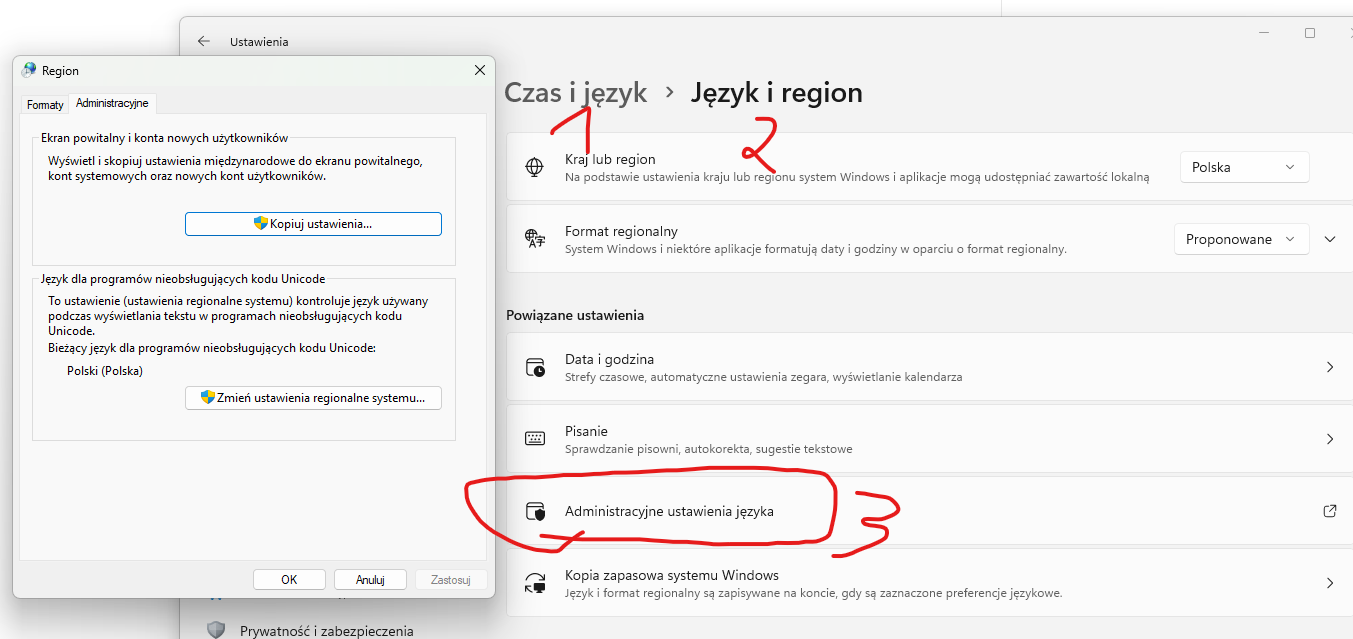The width and height of the screenshot is (1353, 639).
Task: Confirm the Region dialog with OK
Action: click(x=289, y=579)
